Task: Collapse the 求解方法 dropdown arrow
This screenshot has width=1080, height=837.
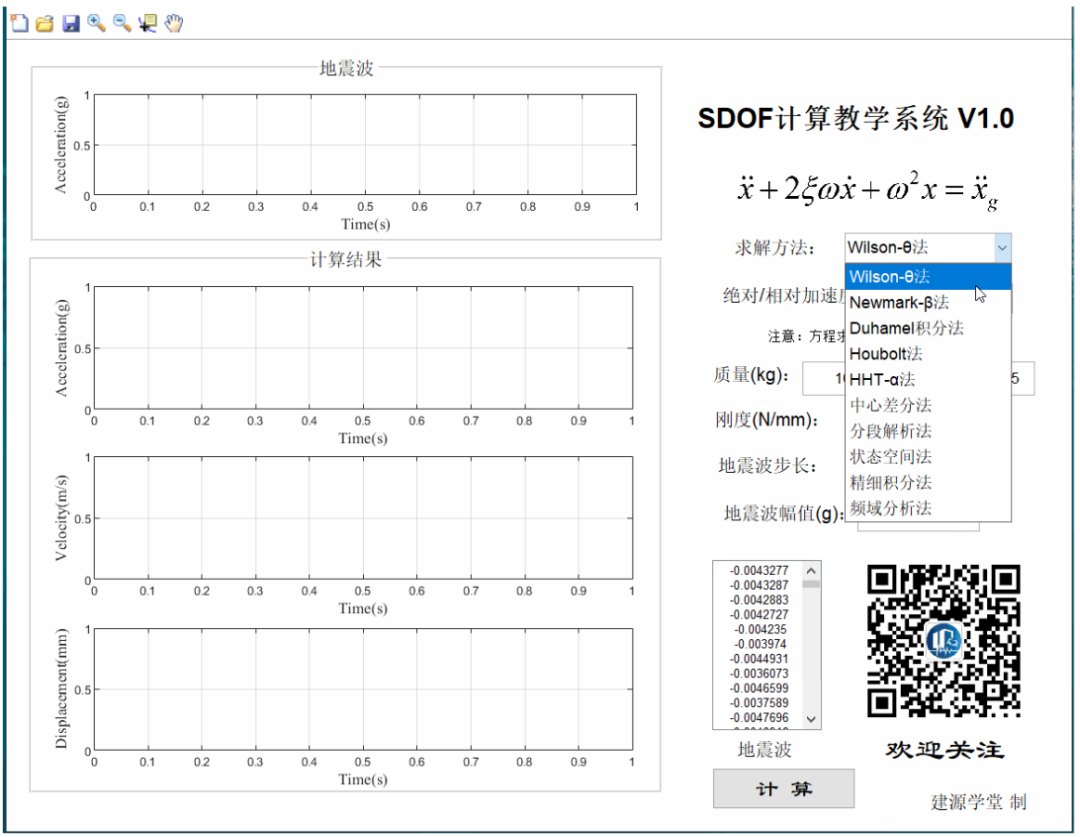Action: 1002,248
